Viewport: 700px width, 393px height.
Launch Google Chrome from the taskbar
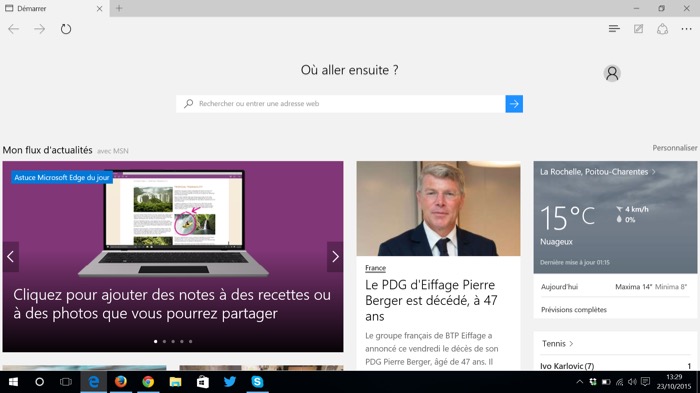click(148, 382)
